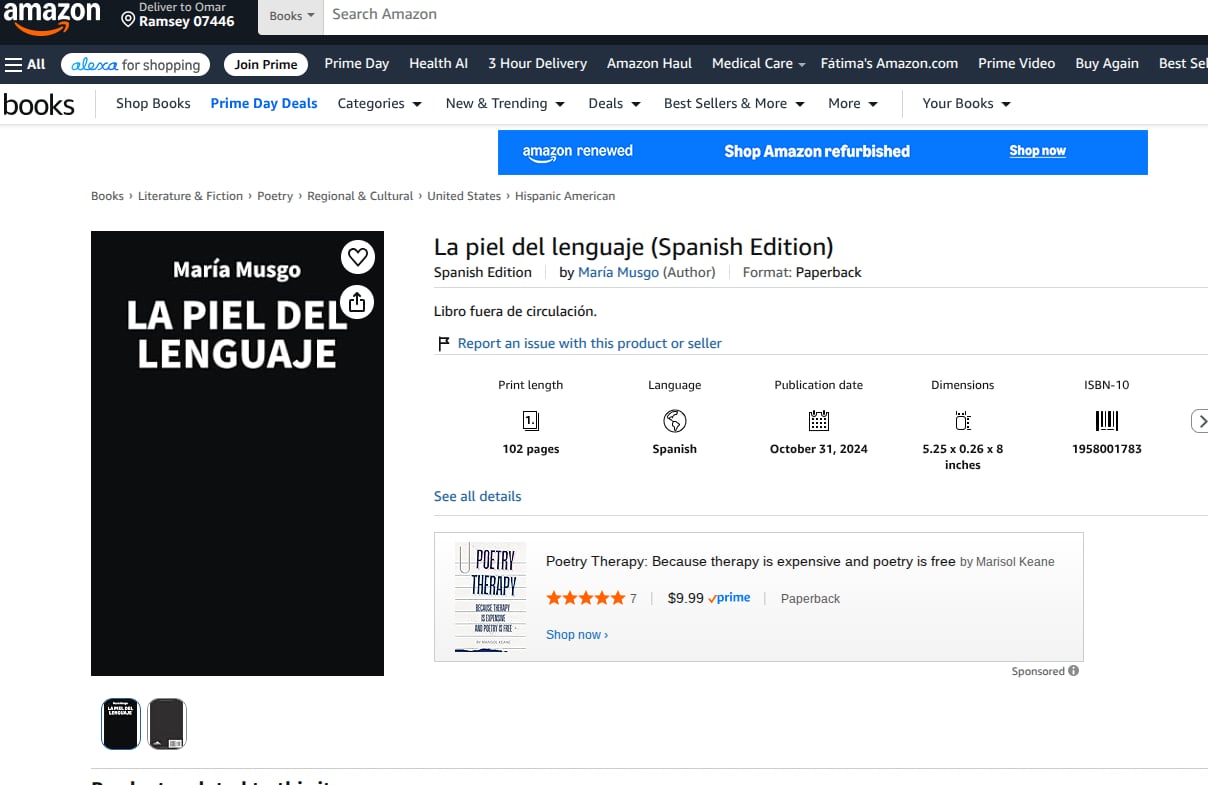Open Amazon Haul navigation item

(649, 63)
